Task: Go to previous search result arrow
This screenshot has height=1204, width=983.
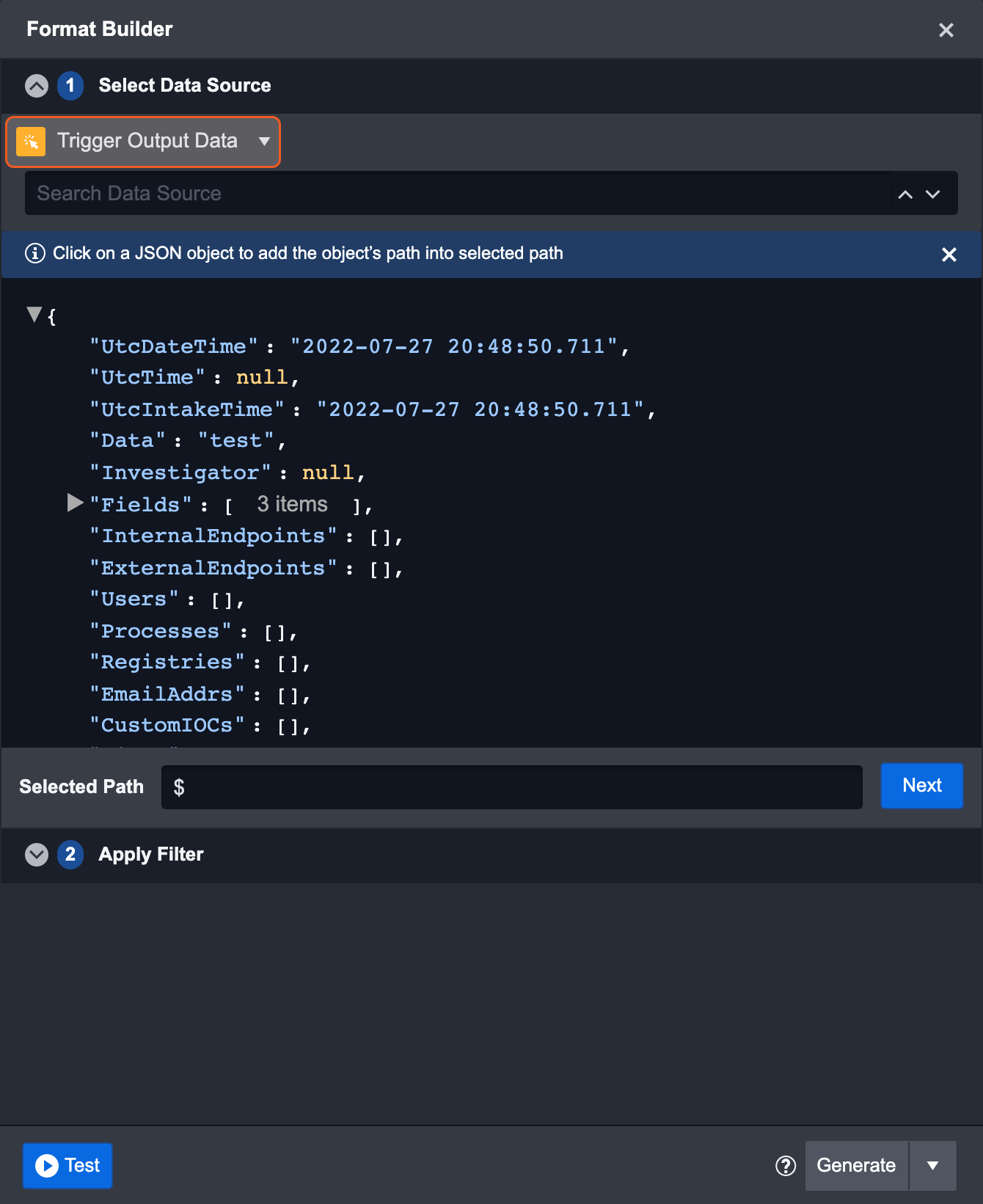Action: click(905, 194)
